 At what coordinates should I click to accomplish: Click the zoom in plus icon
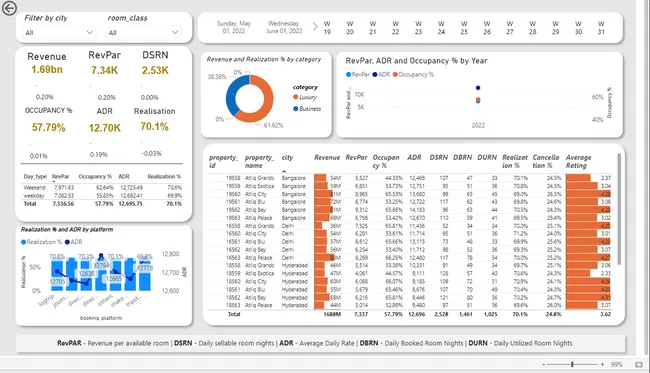click(x=602, y=364)
